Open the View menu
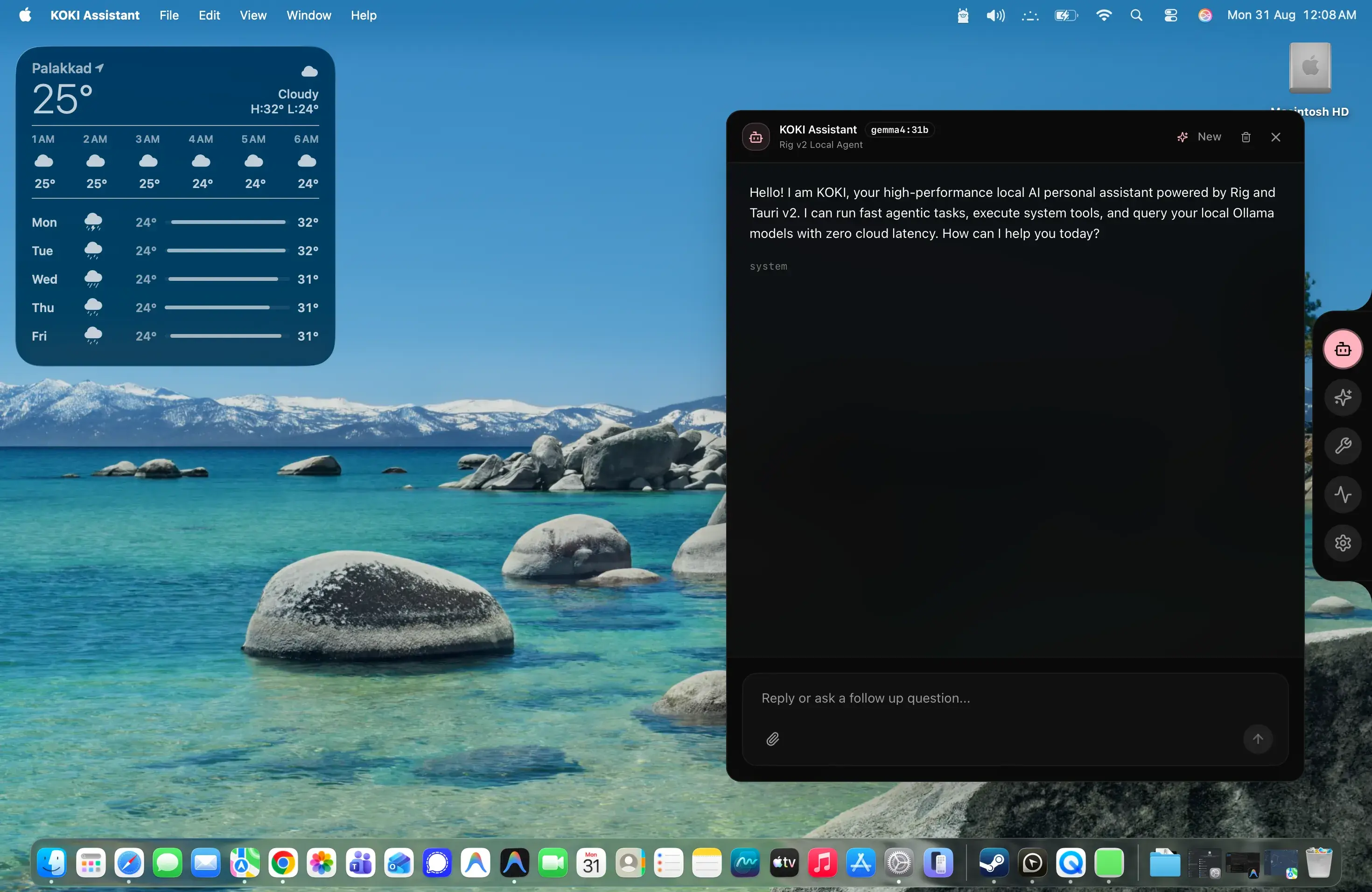 pos(253,15)
